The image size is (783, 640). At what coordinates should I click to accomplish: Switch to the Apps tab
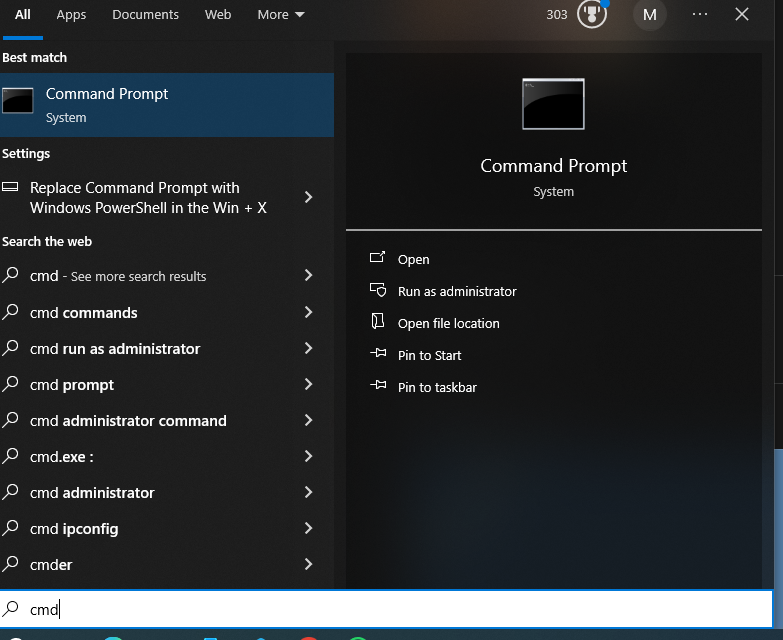point(71,14)
